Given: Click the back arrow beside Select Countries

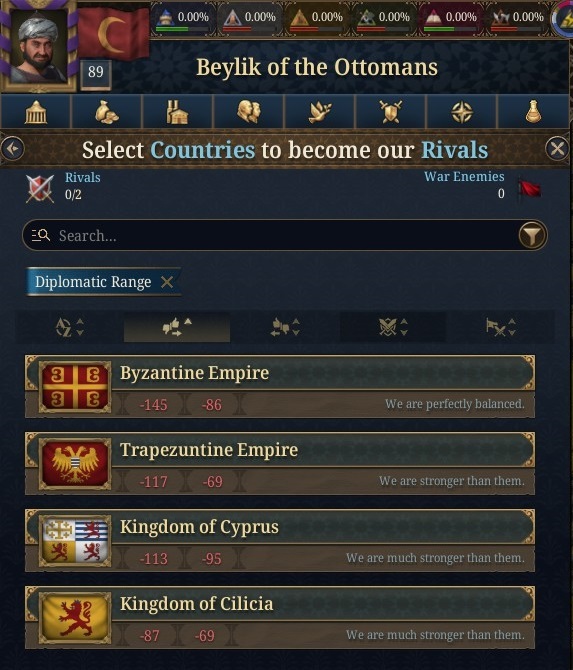Looking at the screenshot, I should point(12,149).
